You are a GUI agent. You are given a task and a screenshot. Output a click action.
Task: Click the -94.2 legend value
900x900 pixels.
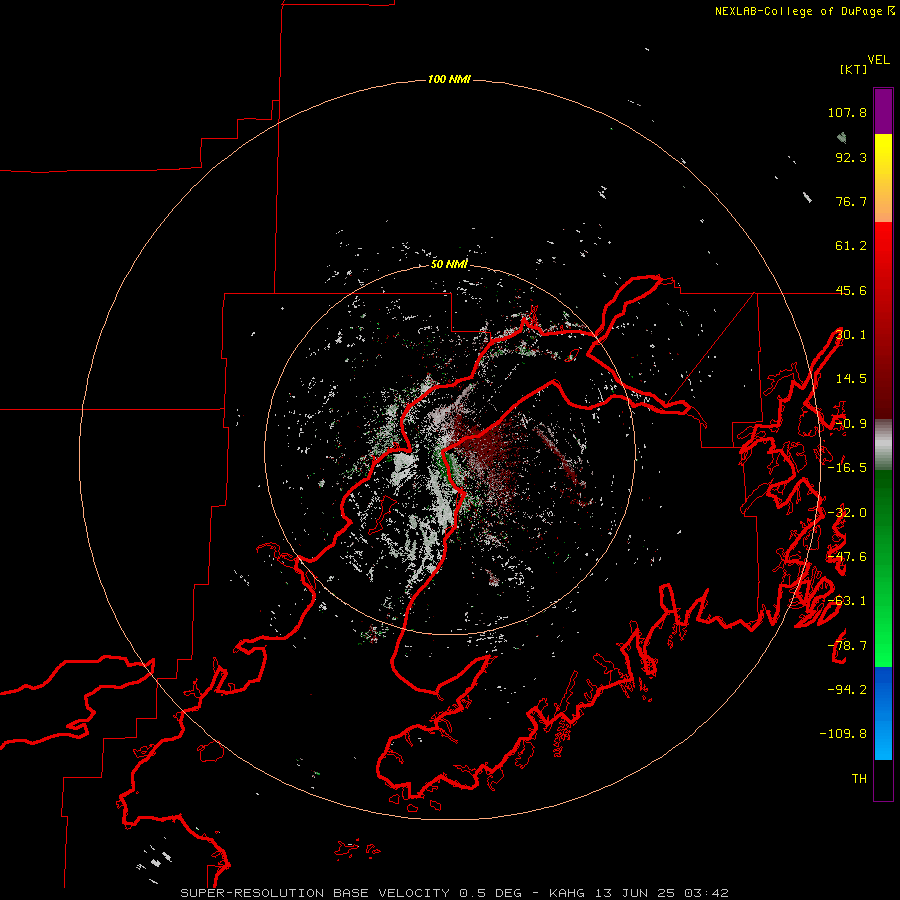(847, 690)
